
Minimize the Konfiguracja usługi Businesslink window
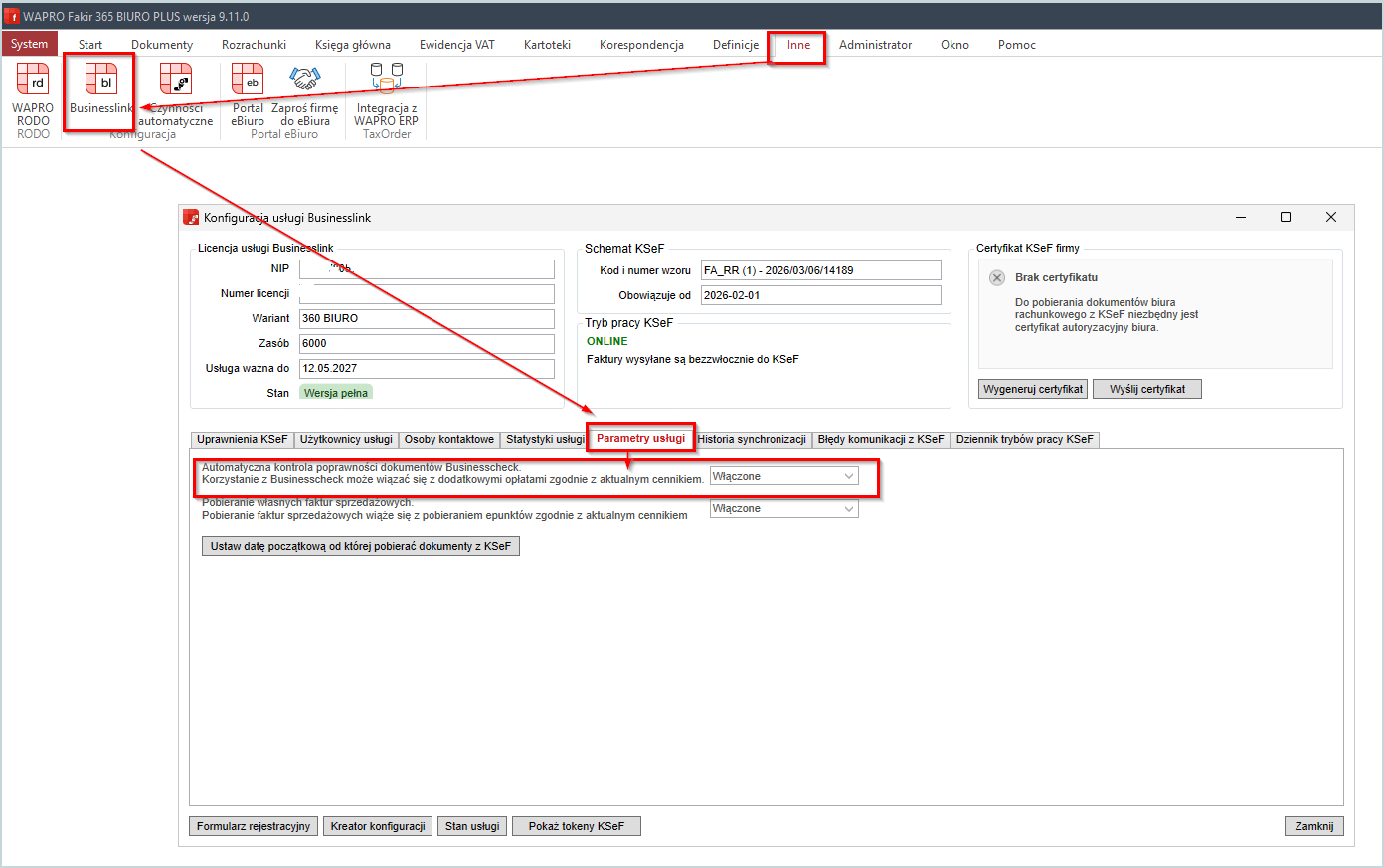tap(1240, 217)
